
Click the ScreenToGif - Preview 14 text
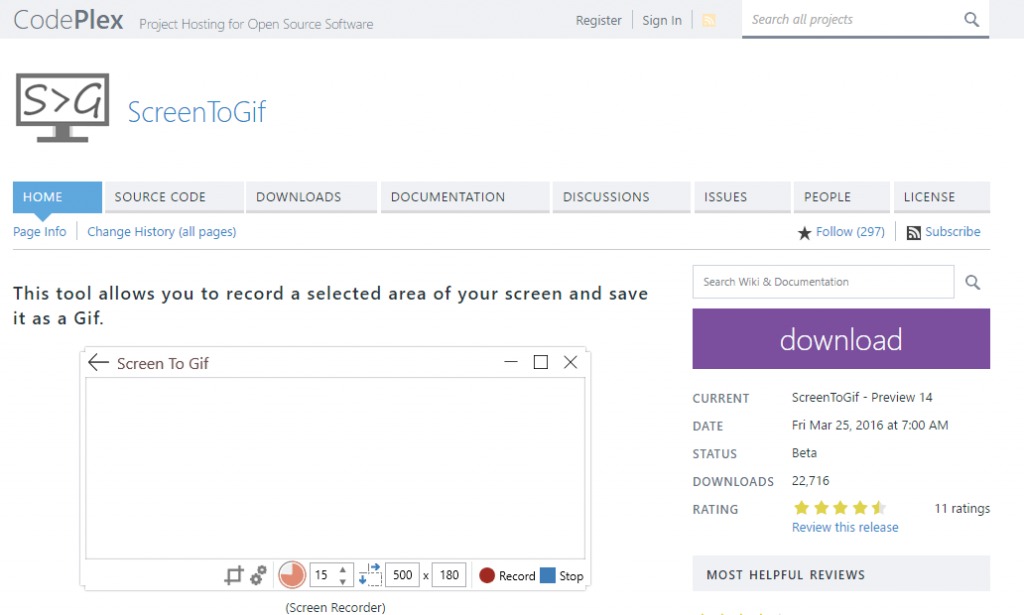862,398
